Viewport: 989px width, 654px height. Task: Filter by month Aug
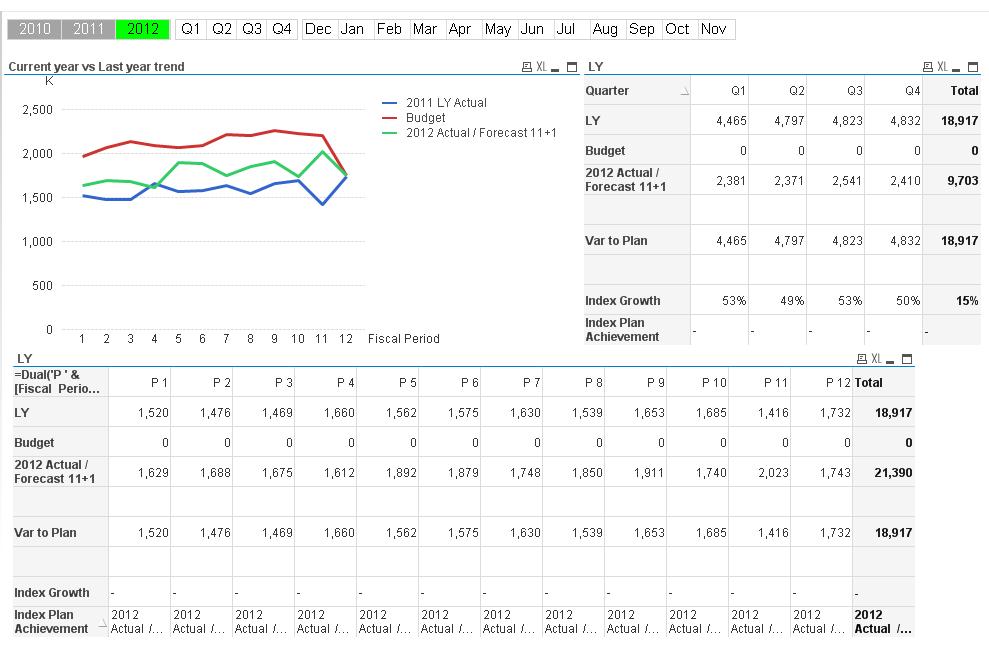pyautogui.click(x=605, y=29)
